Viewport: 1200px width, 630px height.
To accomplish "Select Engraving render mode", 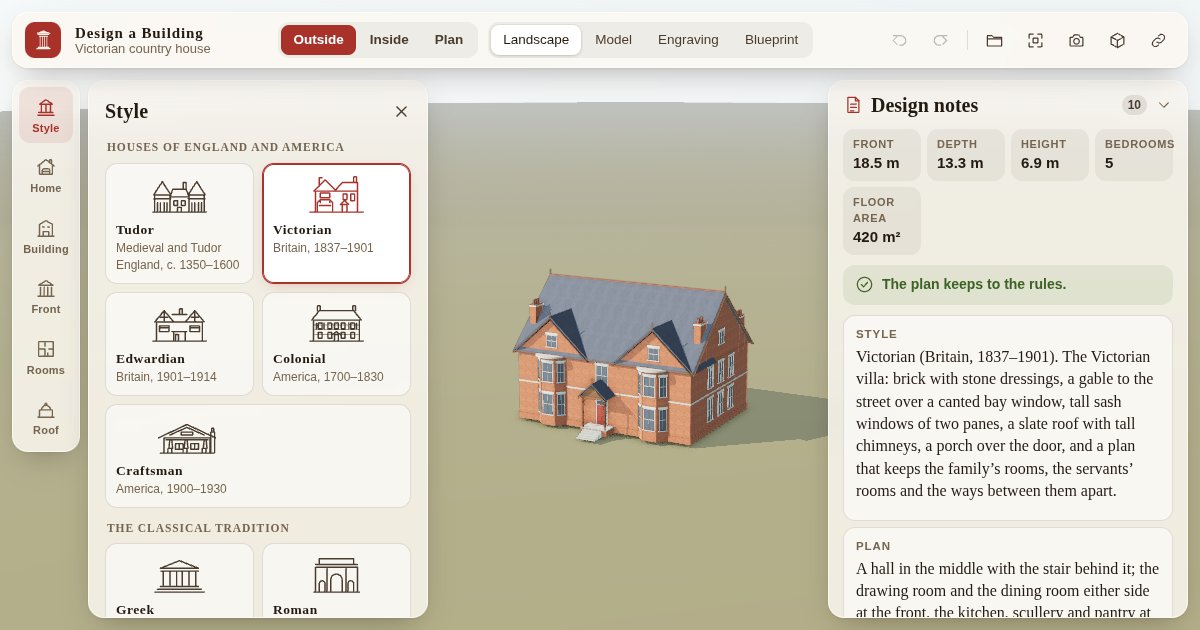I will click(x=688, y=40).
